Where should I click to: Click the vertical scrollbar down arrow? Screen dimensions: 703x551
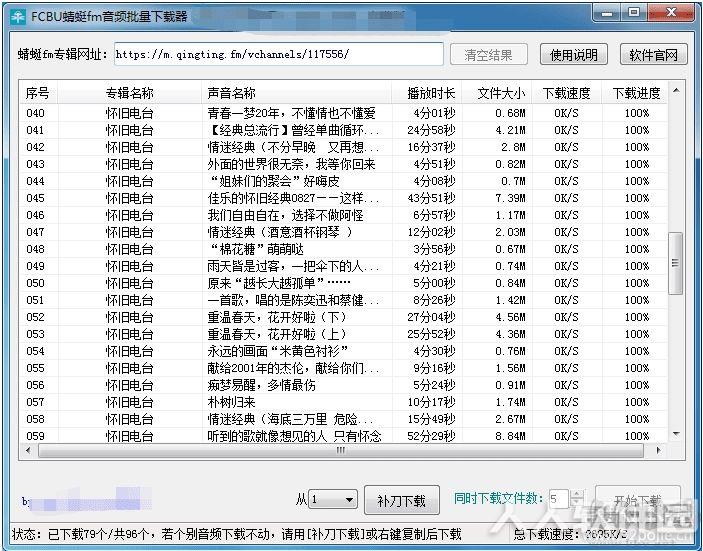pos(676,434)
